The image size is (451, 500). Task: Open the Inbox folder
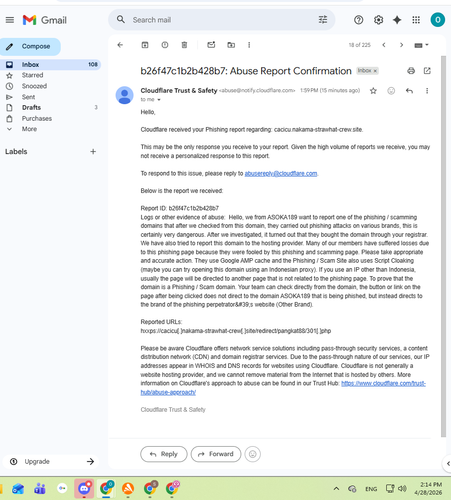50,64
